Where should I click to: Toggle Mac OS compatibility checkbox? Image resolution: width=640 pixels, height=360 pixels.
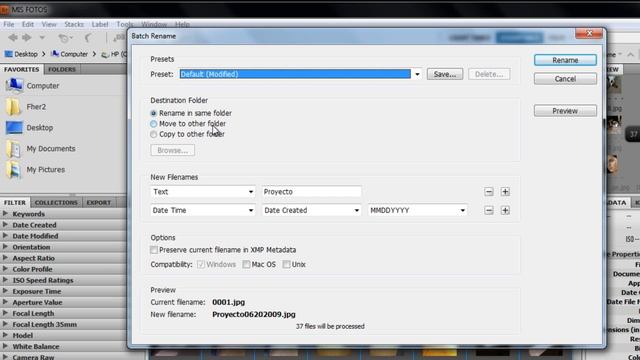click(246, 264)
